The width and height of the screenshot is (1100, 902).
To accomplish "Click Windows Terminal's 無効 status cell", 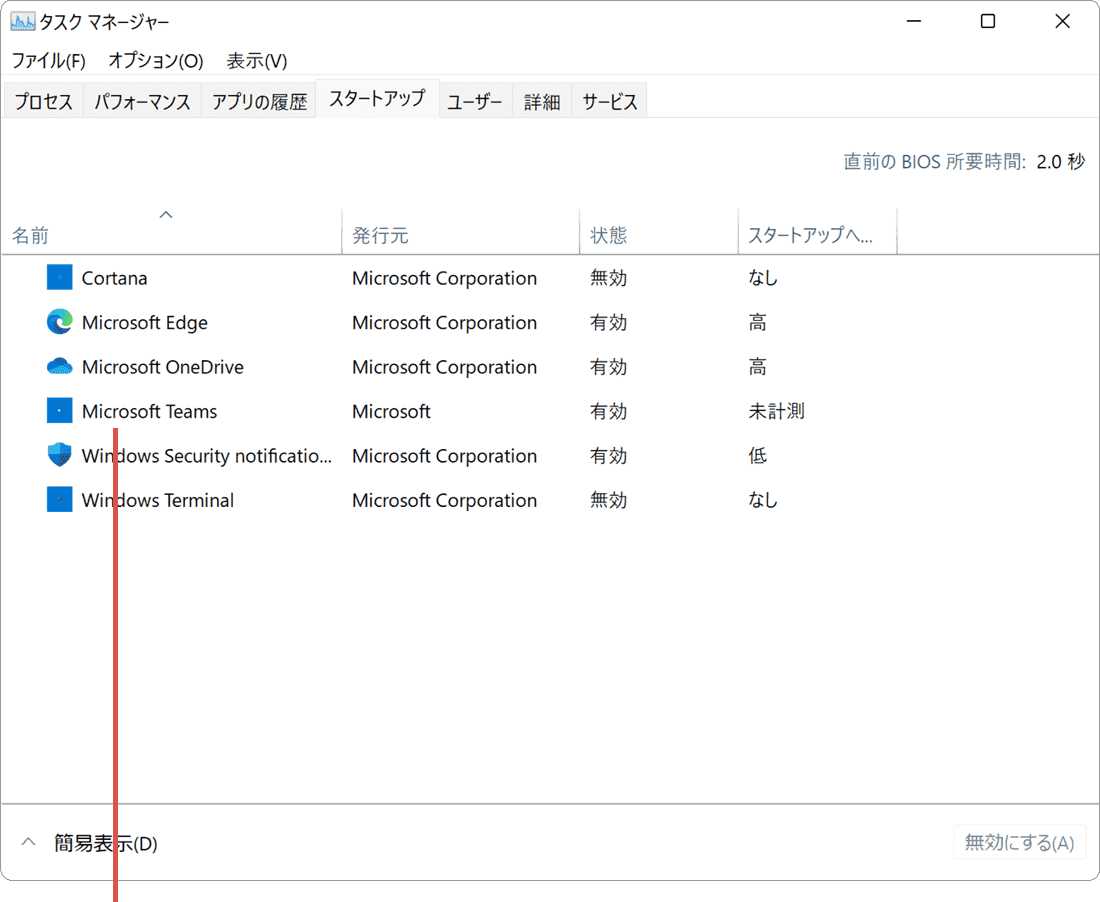I will (x=608, y=499).
